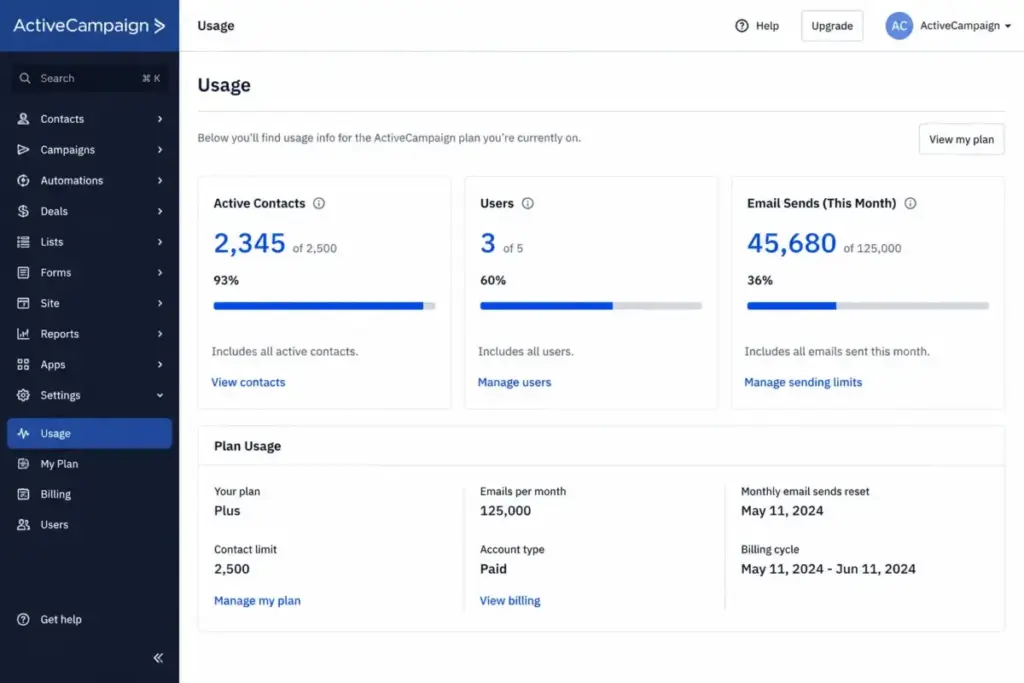This screenshot has height=683, width=1024.
Task: Click the Help question-mark icon in header
Action: pyautogui.click(x=742, y=26)
